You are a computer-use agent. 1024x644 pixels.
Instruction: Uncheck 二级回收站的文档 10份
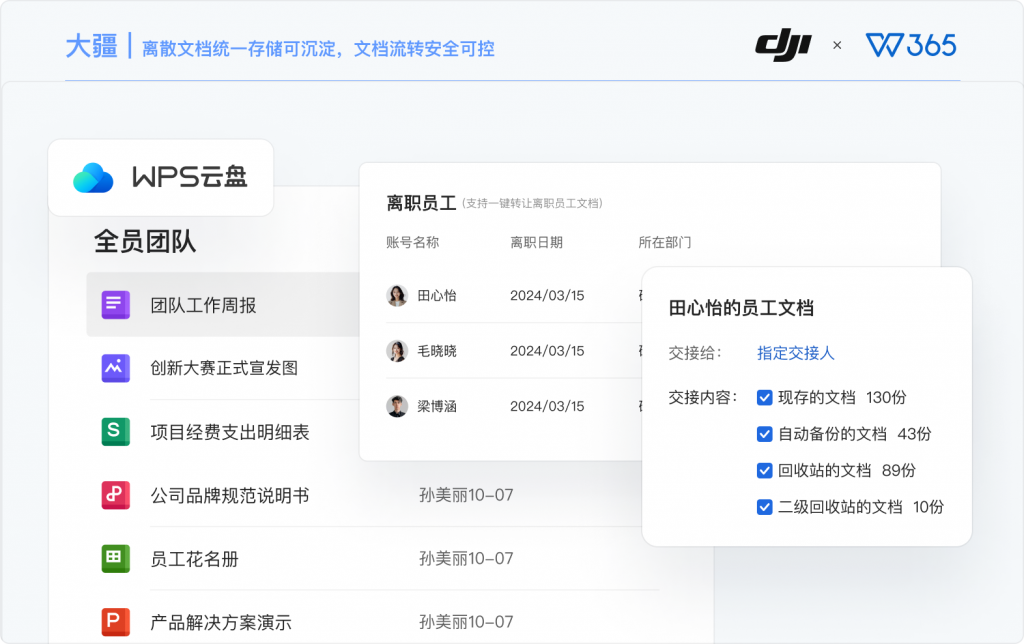(764, 507)
